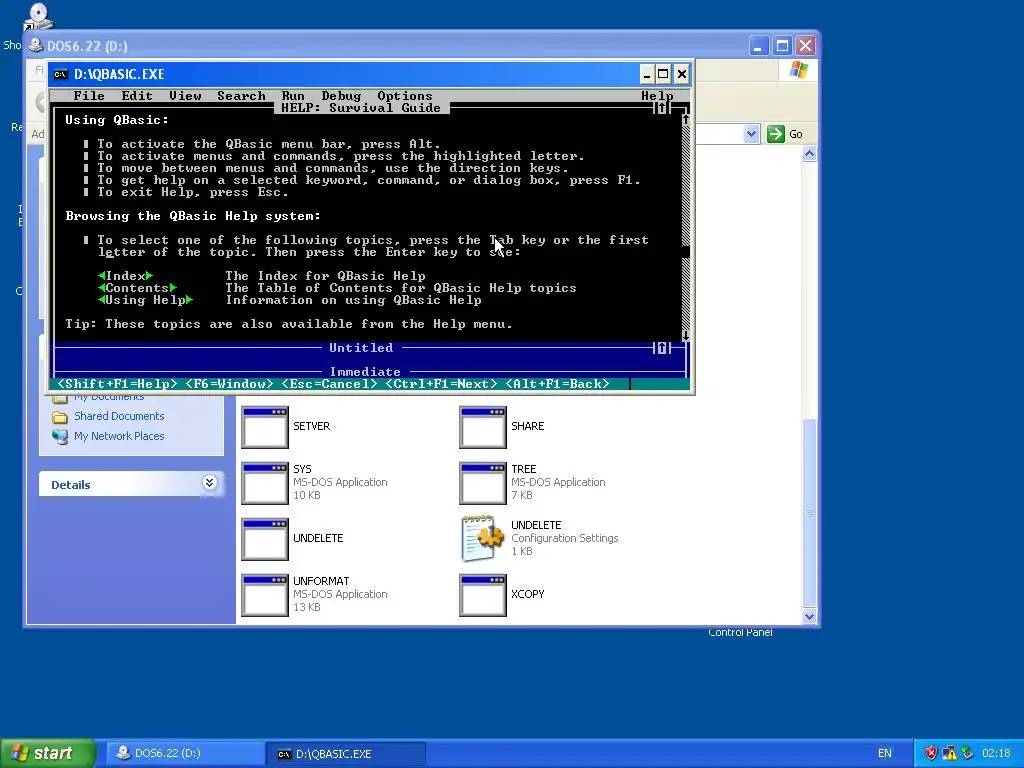Select the UNFORMAT application icon
This screenshot has height=768, width=1024.
click(x=264, y=596)
